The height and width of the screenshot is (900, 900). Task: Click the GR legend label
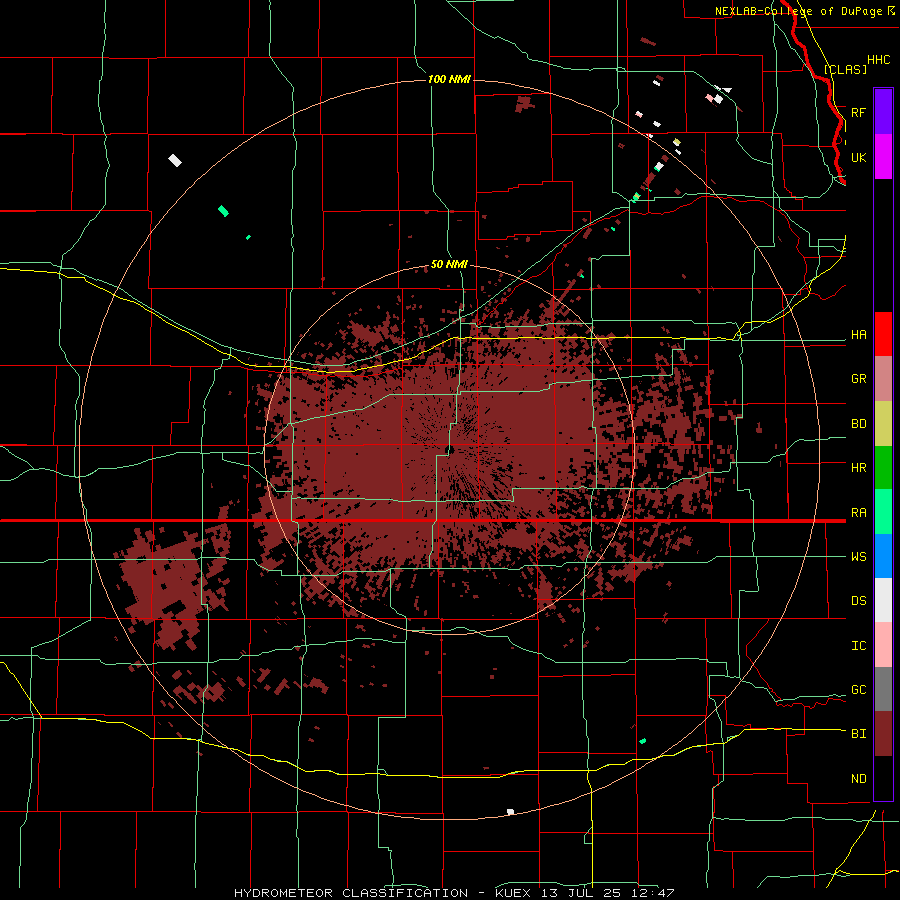pyautogui.click(x=858, y=379)
